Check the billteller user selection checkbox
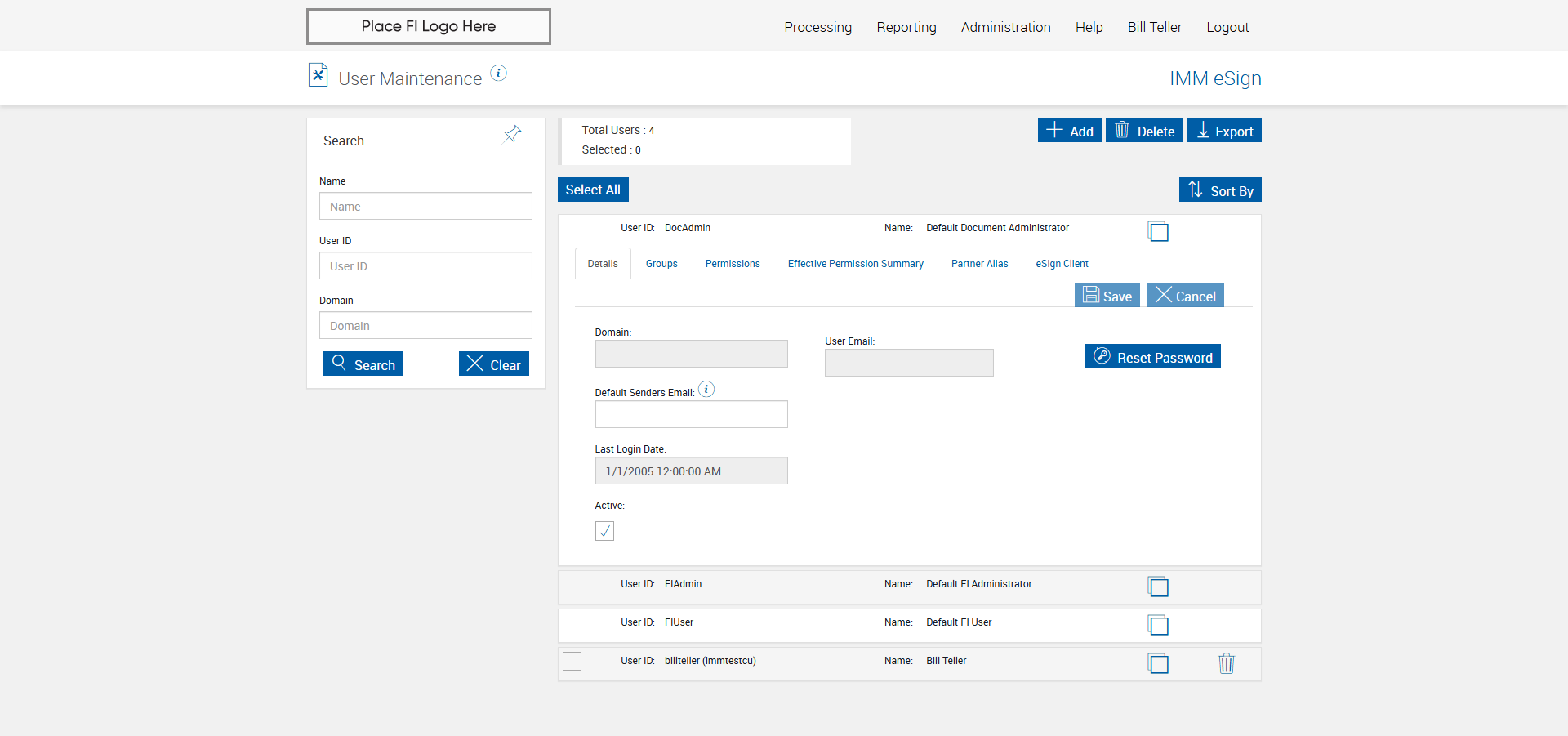This screenshot has height=736, width=1568. [x=572, y=661]
